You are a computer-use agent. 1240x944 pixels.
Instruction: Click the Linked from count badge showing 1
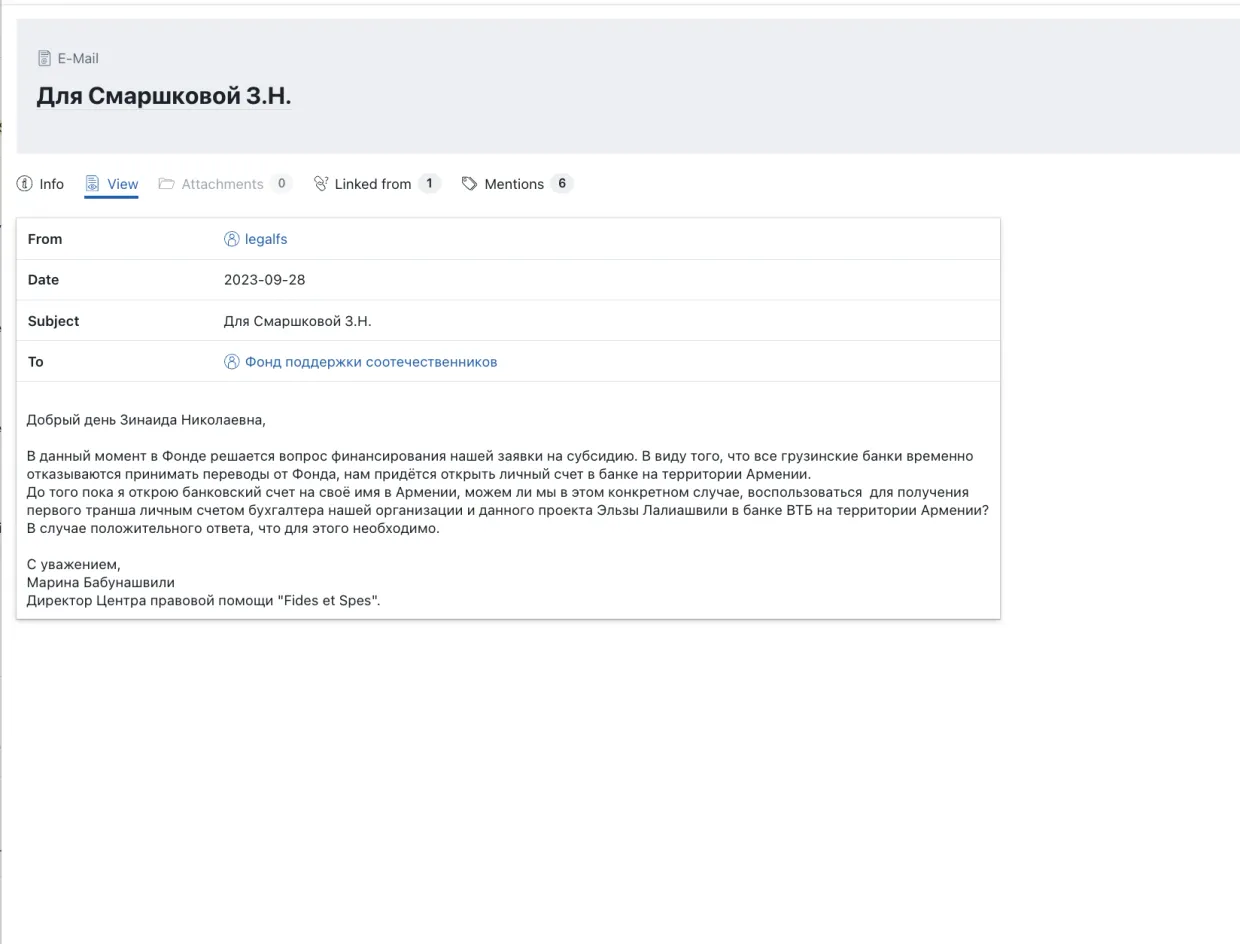pyautogui.click(x=429, y=183)
